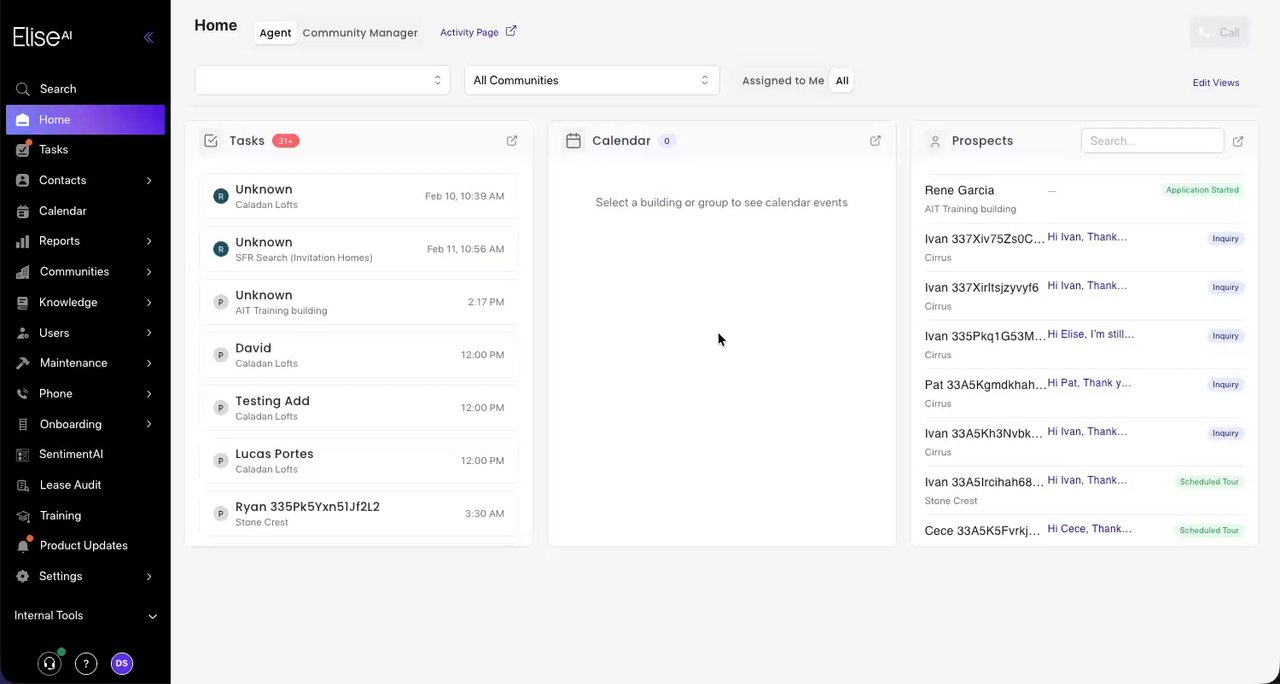Expand the Reports submenu
The height and width of the screenshot is (684, 1280).
click(149, 241)
